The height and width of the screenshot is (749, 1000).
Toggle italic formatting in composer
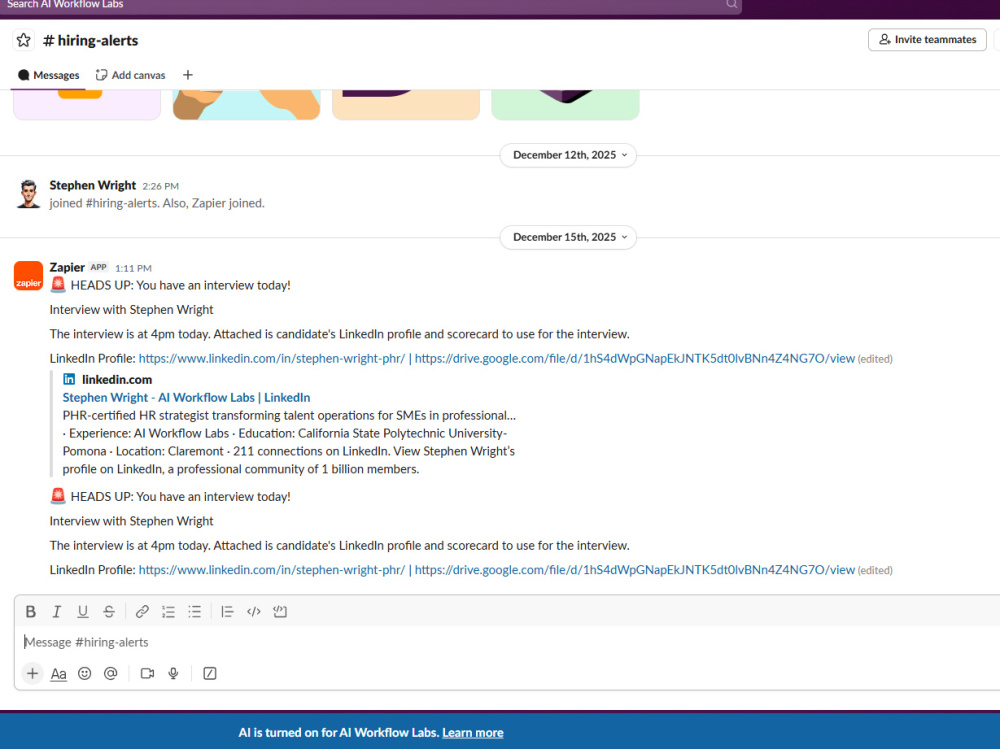click(57, 612)
